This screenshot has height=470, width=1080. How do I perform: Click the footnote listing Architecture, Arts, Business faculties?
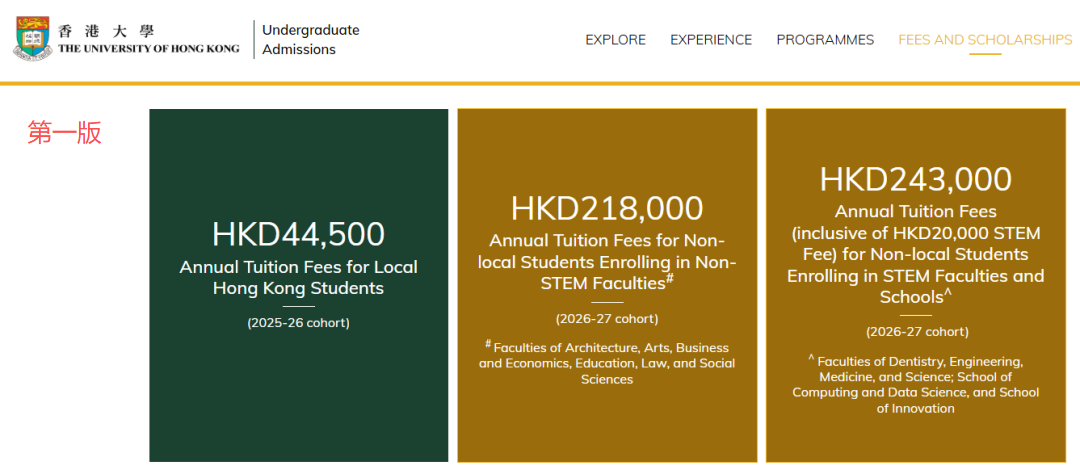pos(607,362)
